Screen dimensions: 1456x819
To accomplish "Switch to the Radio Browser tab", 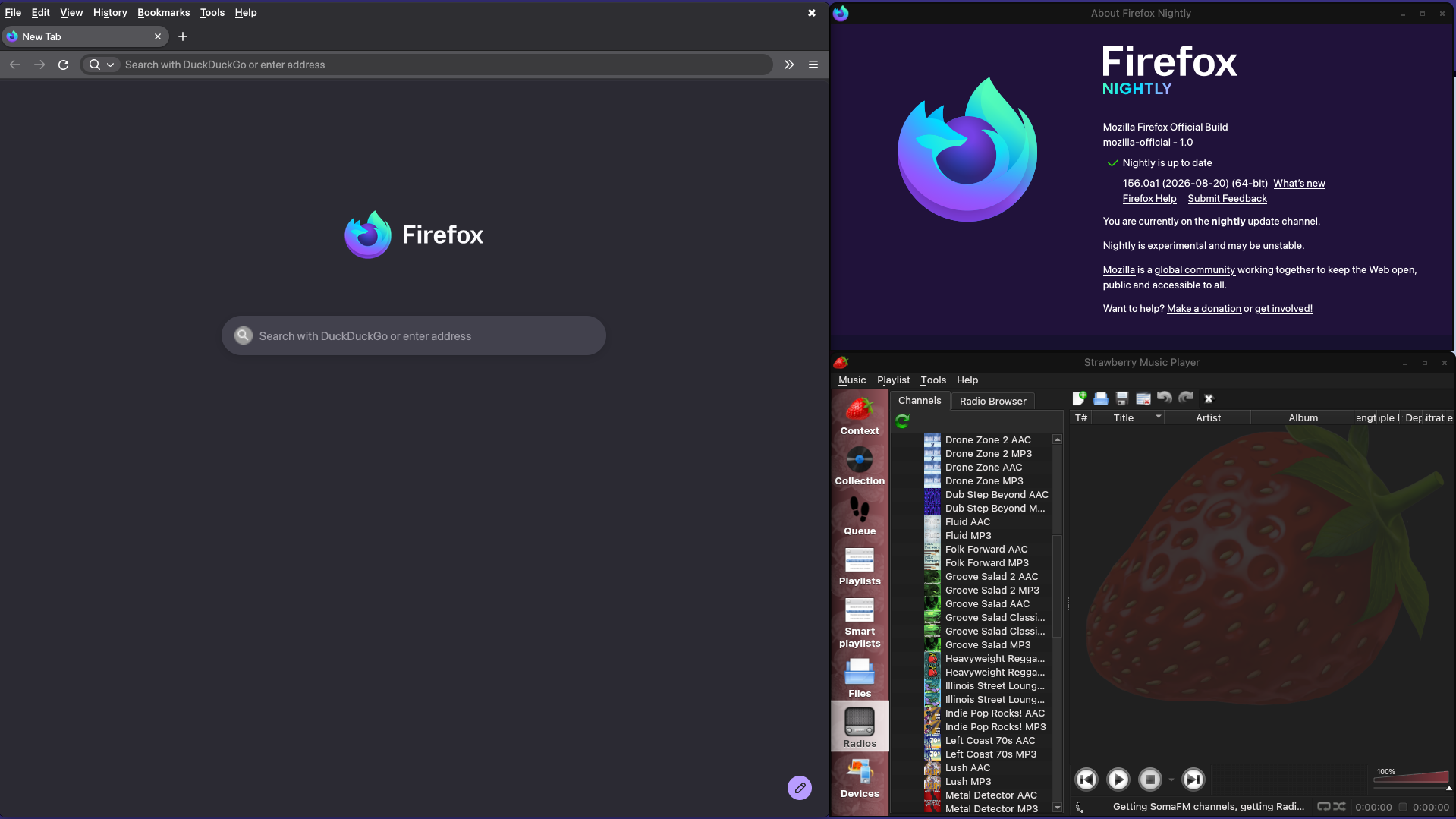I will [992, 401].
